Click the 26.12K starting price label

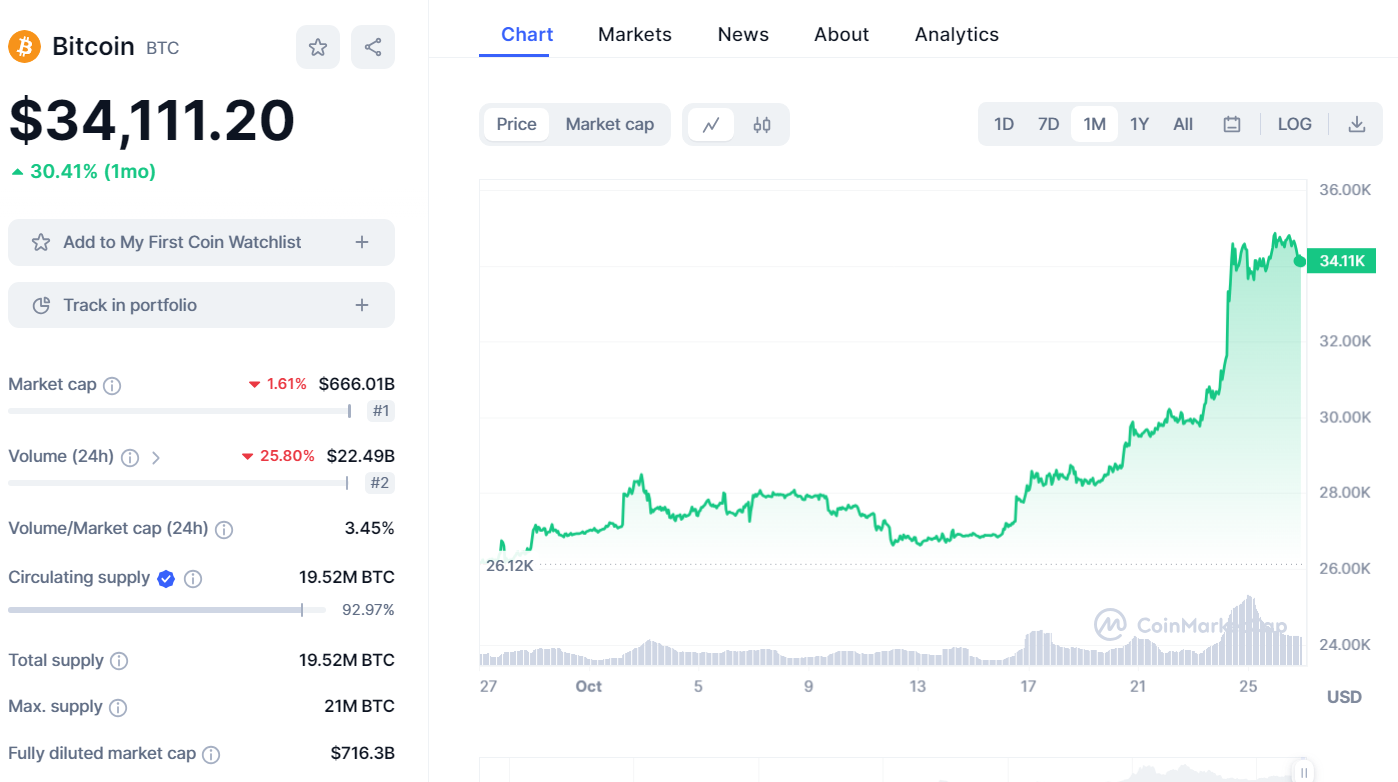click(x=510, y=565)
